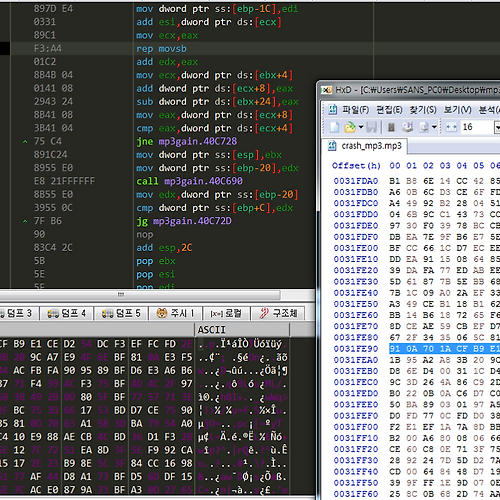Select mov ecx,eax instruction line
This screenshot has width=500, height=500.
point(167,35)
